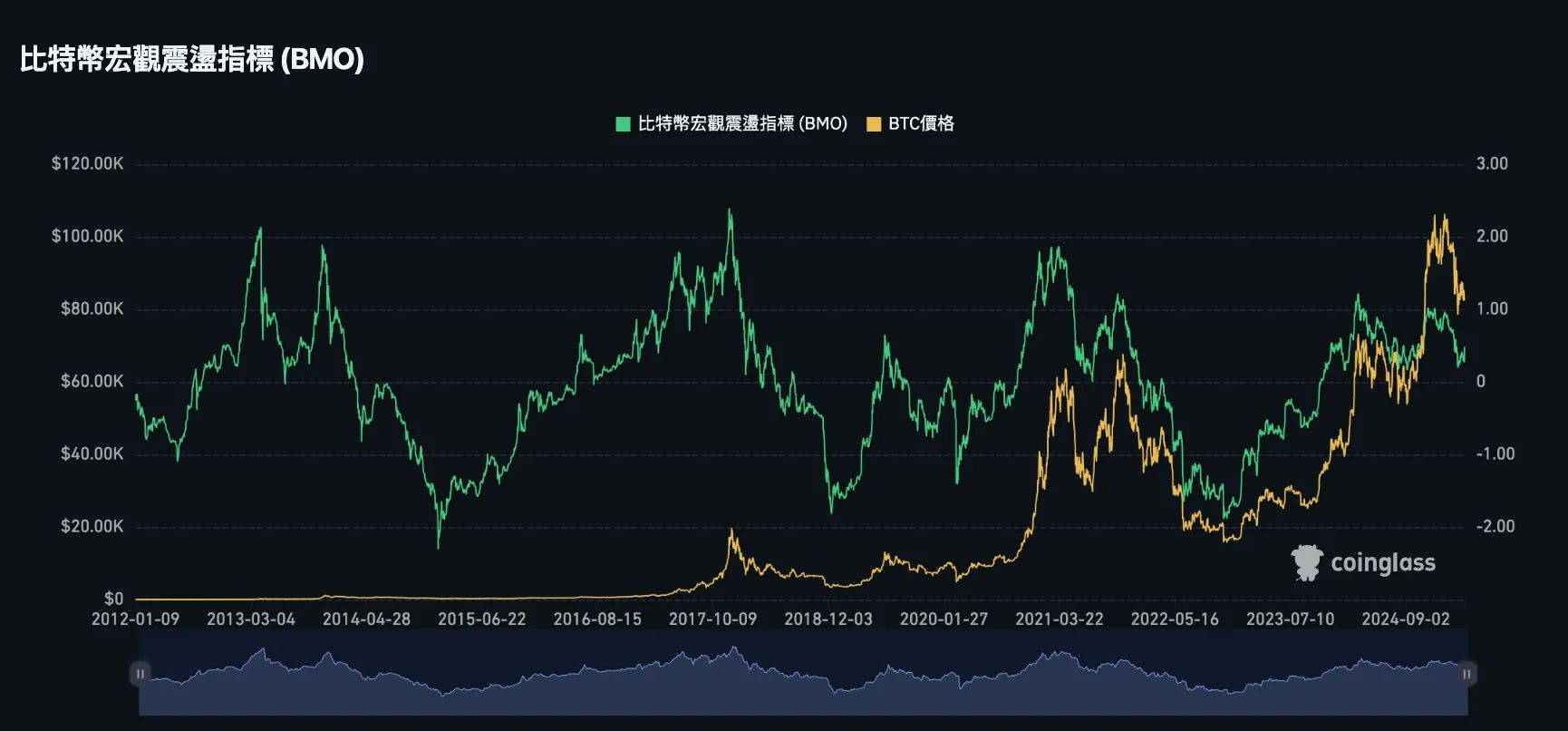Click the -2.00 label on right axis
1568x731 pixels.
tap(1495, 526)
